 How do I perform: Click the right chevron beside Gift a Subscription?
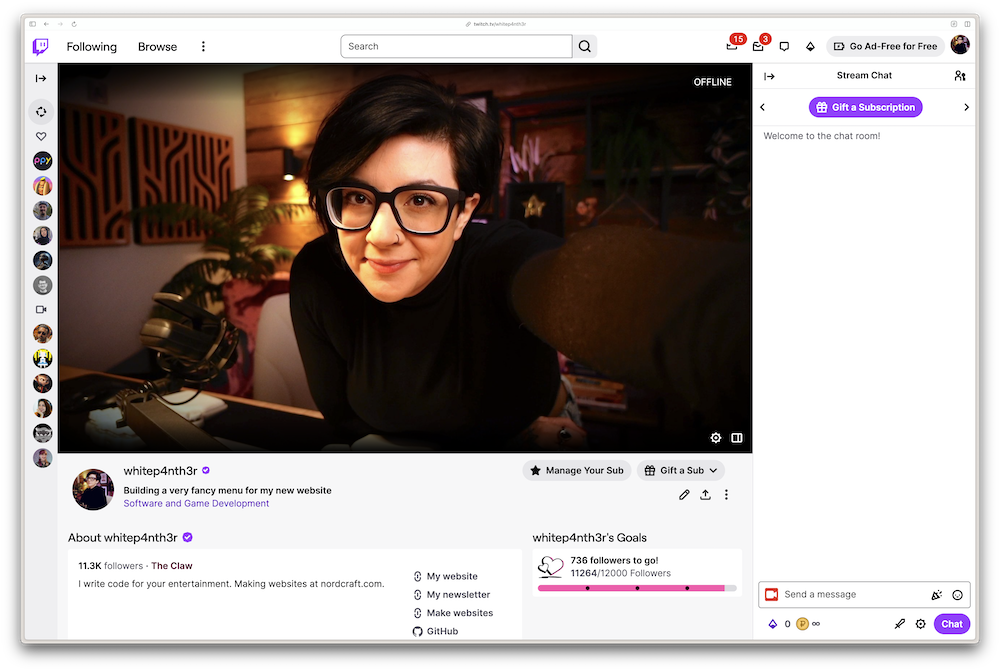point(966,107)
